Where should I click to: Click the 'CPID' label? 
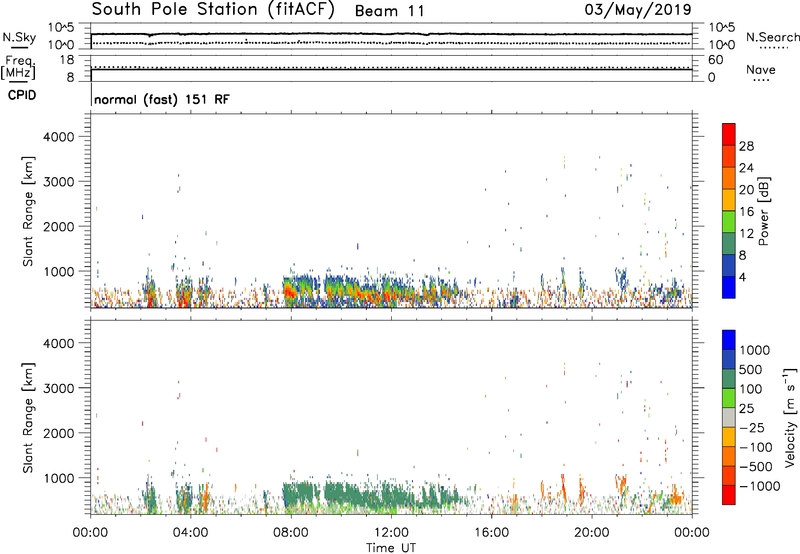(22, 95)
